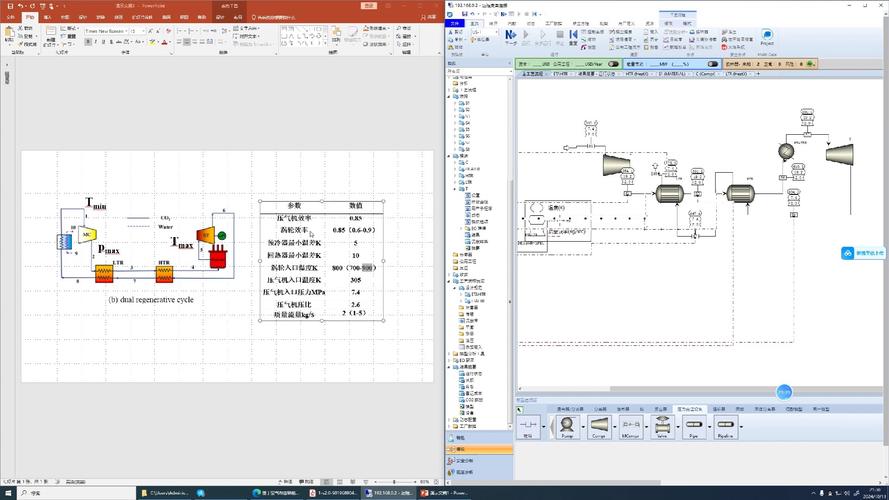This screenshot has height=500, width=889.
Task: Click the Undo icon in PowerPoint title bar
Action: pos(22,6)
